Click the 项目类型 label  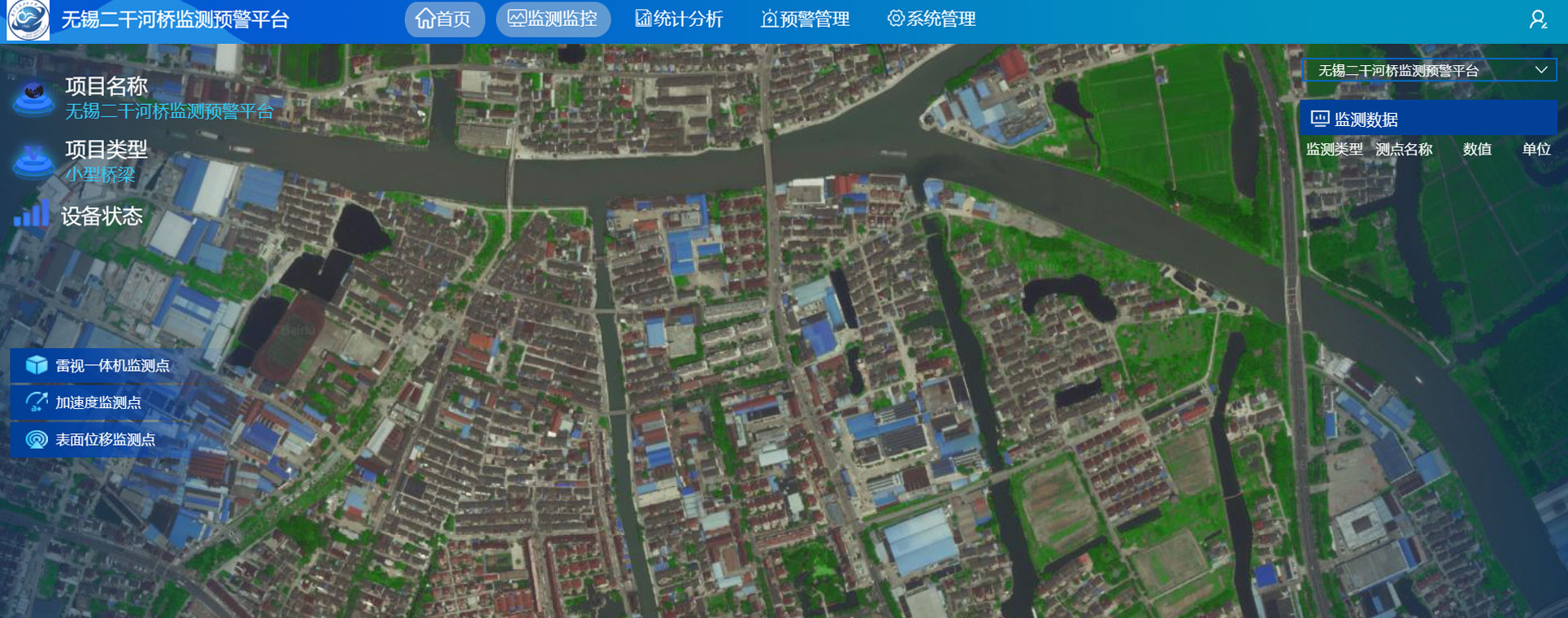pos(106,149)
